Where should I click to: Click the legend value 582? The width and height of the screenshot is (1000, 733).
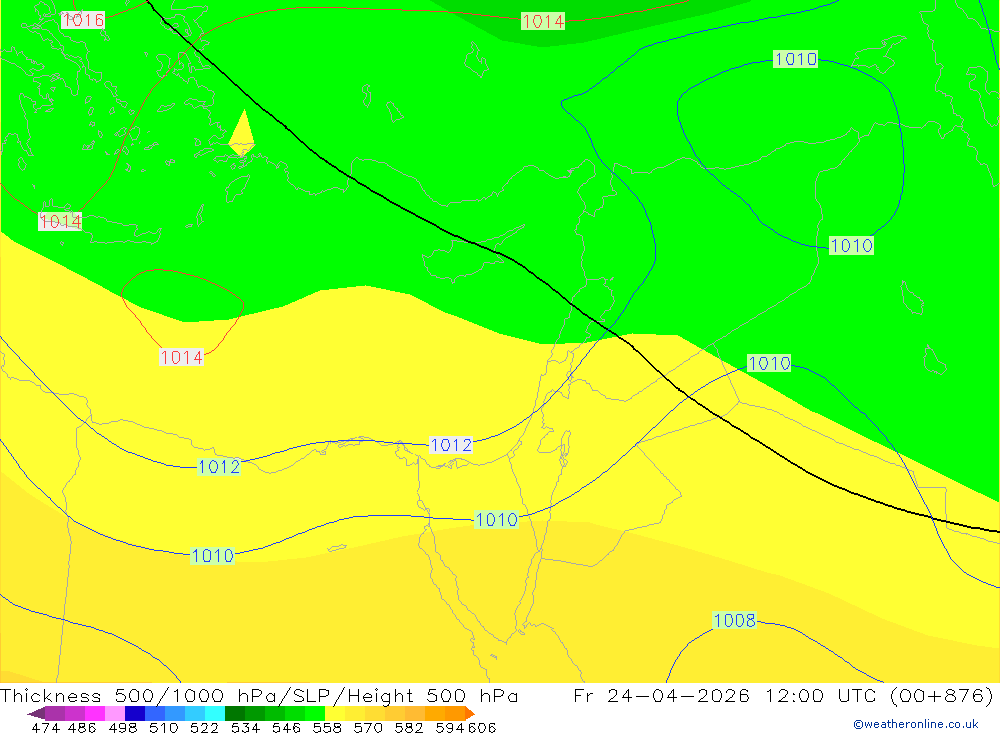coord(409,727)
